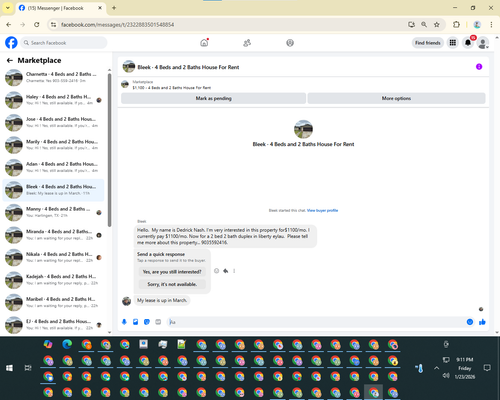The height and width of the screenshot is (400, 500).
Task: Attach a file with the photo icon
Action: click(x=135, y=322)
